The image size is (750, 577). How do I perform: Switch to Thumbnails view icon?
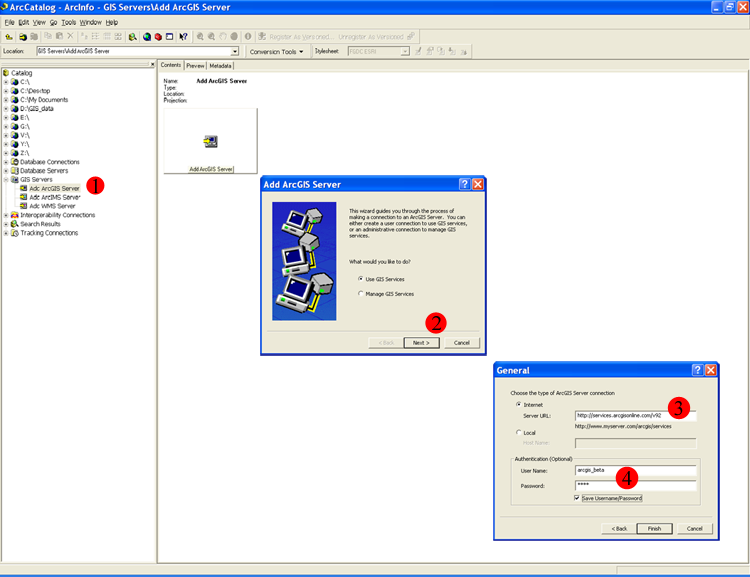point(118,36)
